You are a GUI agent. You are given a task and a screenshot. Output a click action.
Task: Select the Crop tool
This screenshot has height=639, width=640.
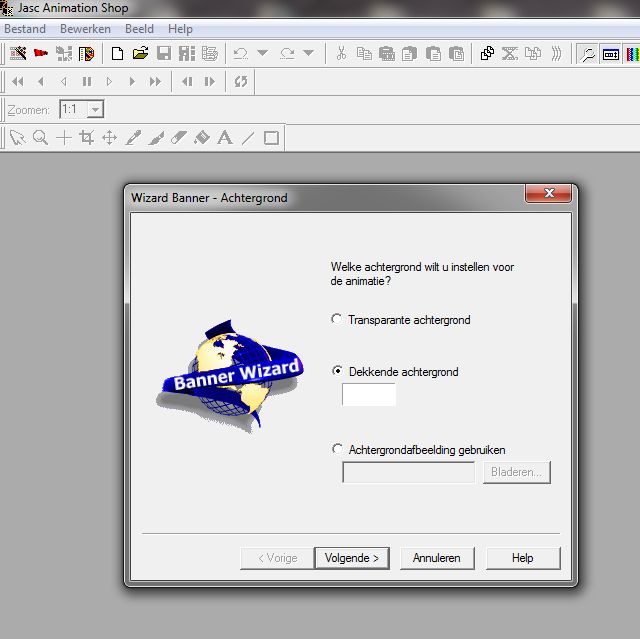[x=87, y=138]
